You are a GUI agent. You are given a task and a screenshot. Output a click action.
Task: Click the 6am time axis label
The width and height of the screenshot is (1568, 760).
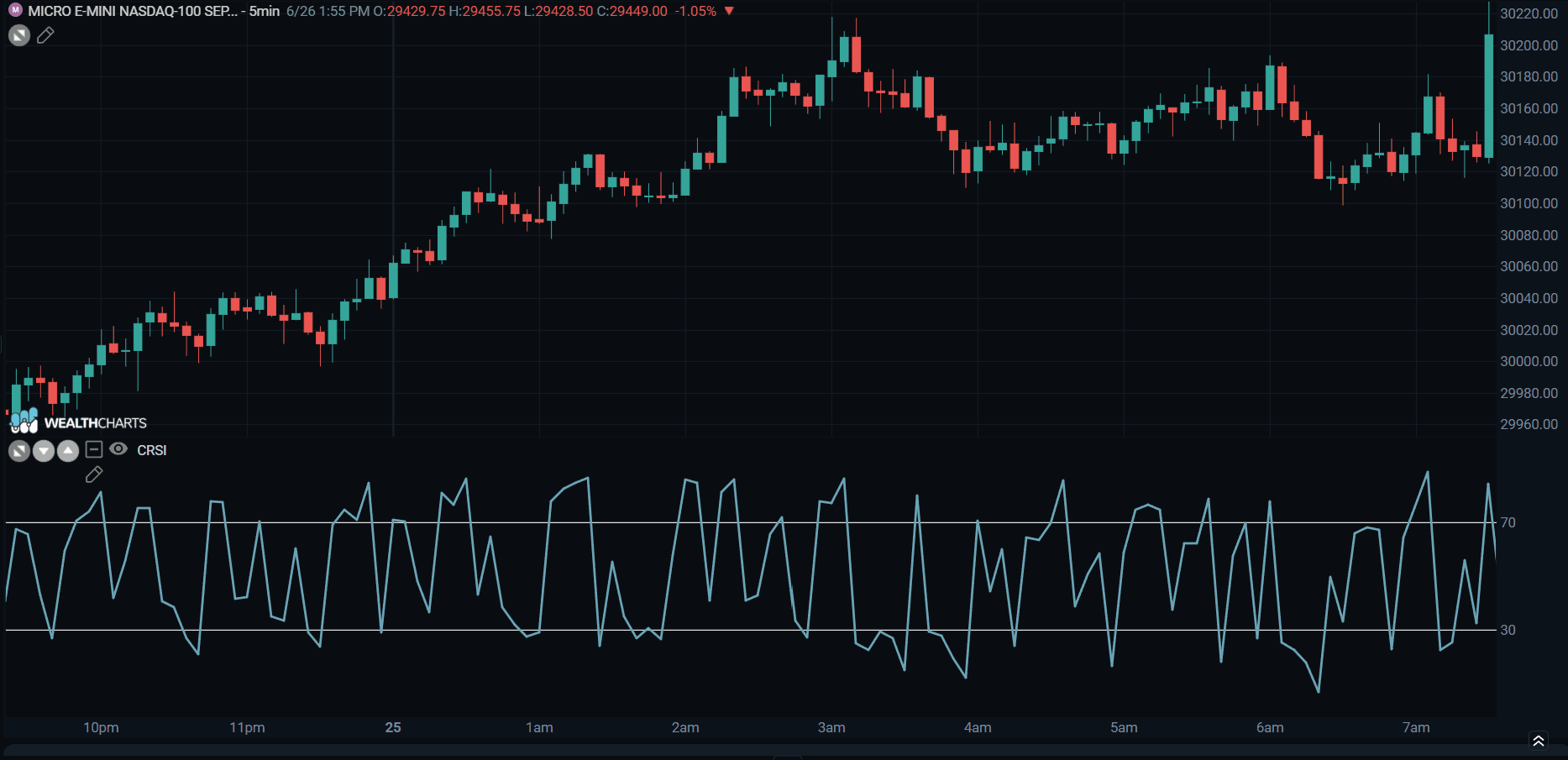1270,727
